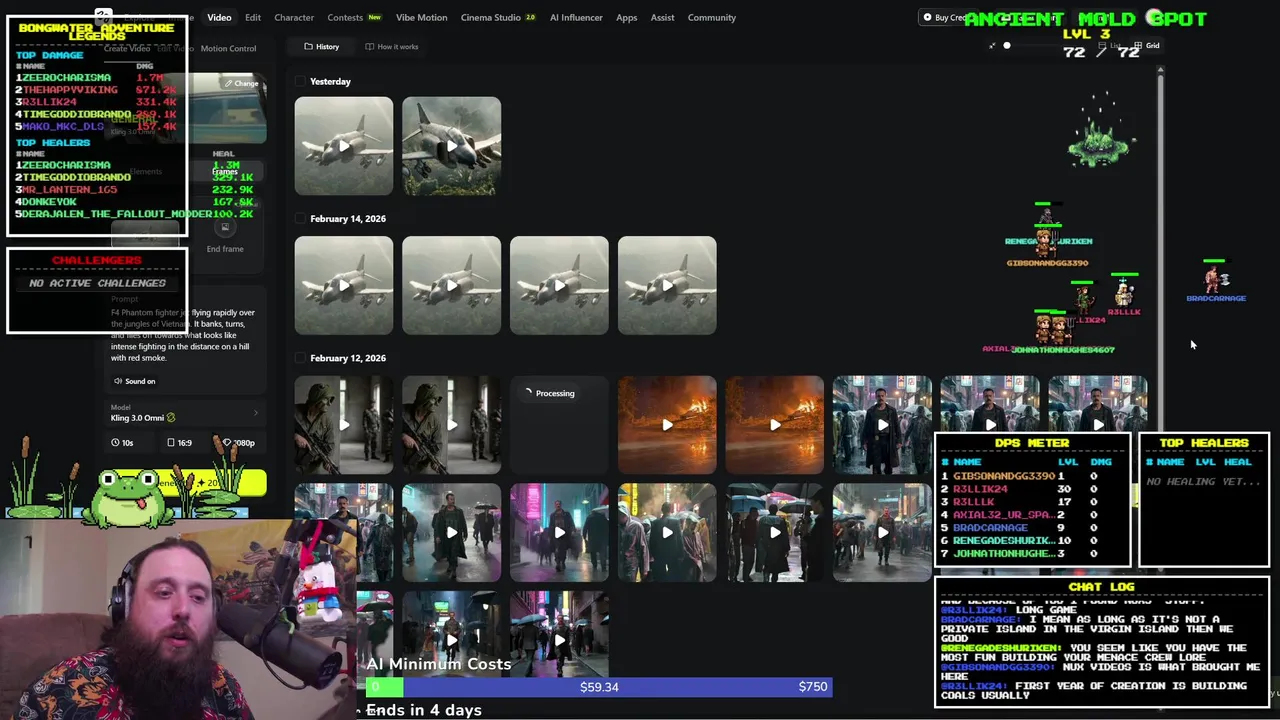
Task: Open the Edit menu item
Action: coord(253,17)
